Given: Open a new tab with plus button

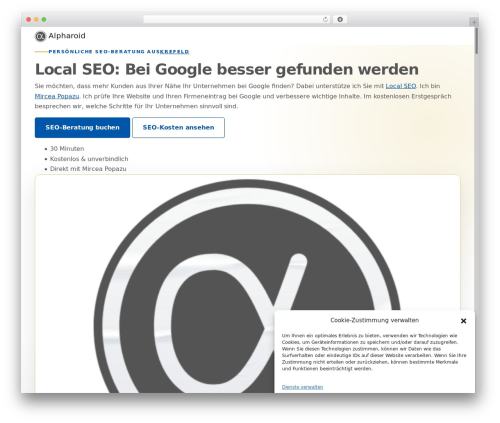Looking at the screenshot, I should (474, 22).
